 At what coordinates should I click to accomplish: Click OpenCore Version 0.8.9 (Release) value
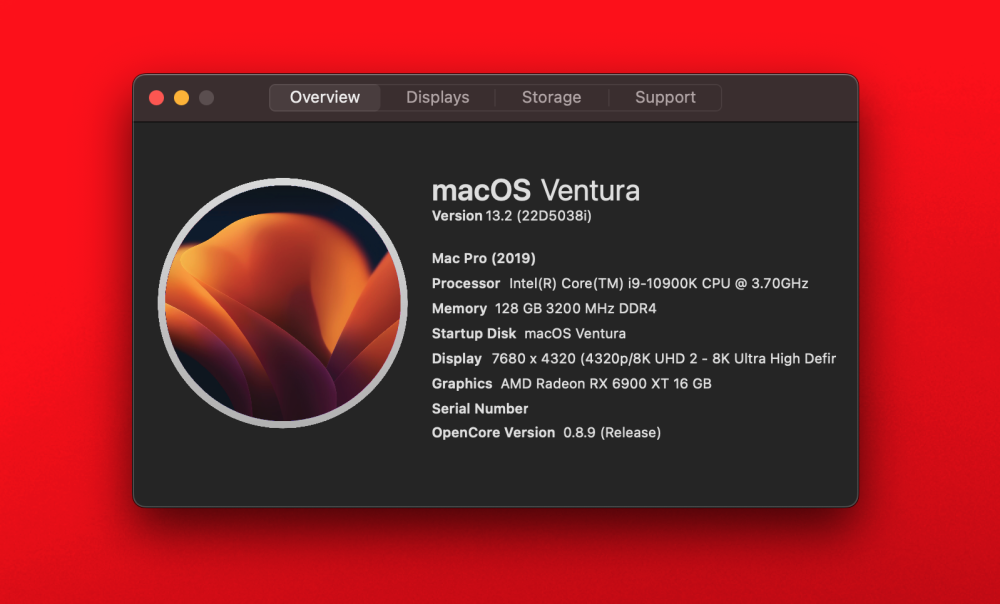612,433
